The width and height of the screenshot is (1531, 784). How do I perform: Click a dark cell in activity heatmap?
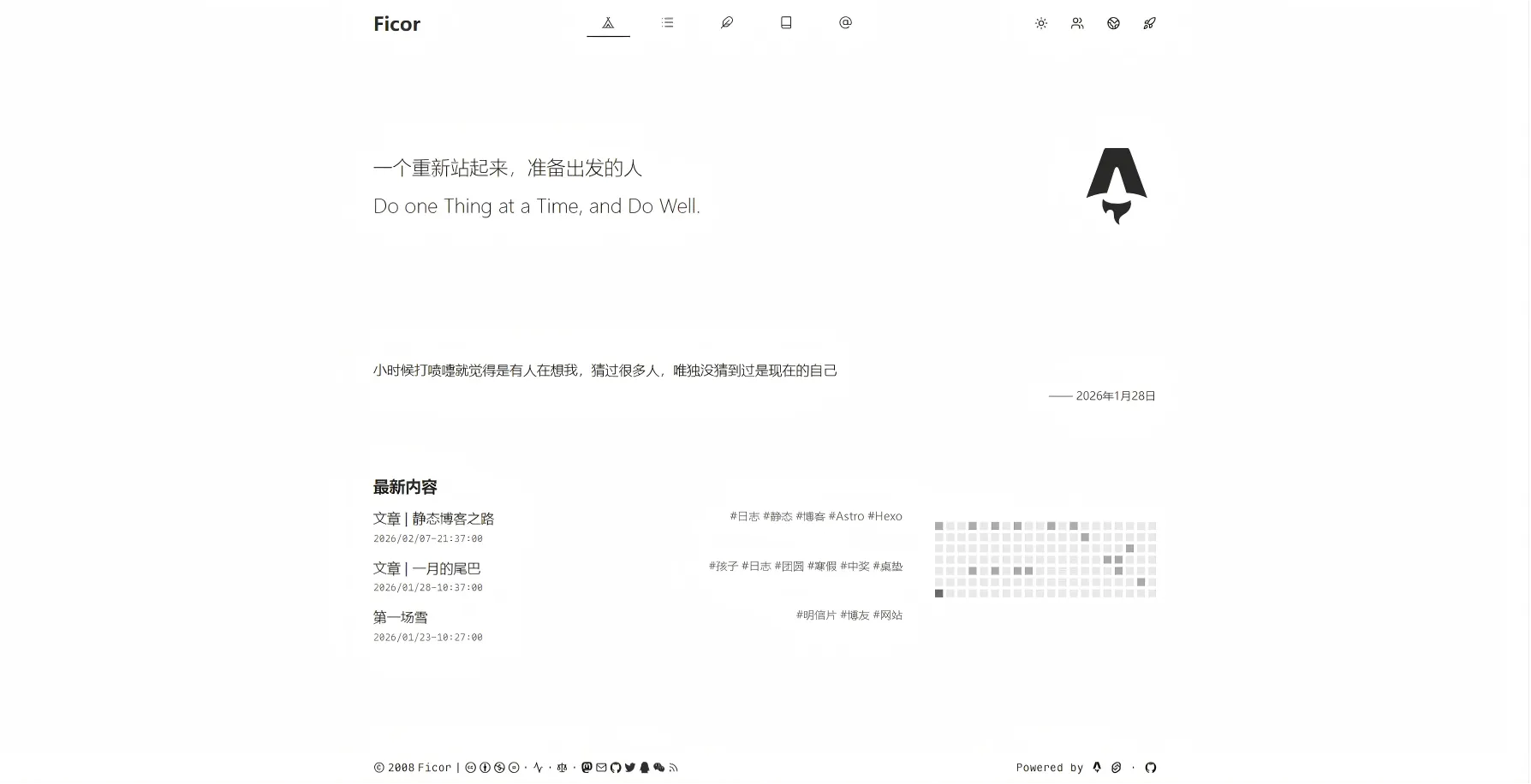[x=939, y=593]
